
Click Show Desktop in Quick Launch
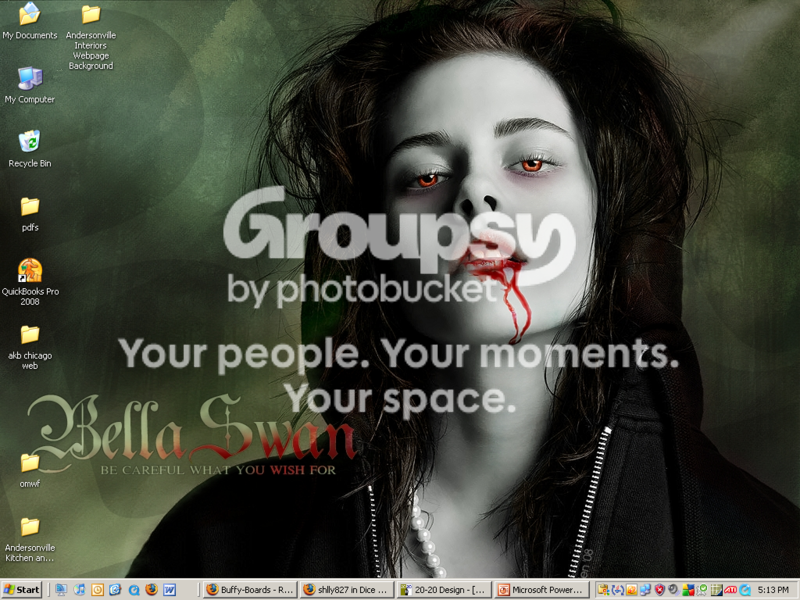tap(61, 590)
